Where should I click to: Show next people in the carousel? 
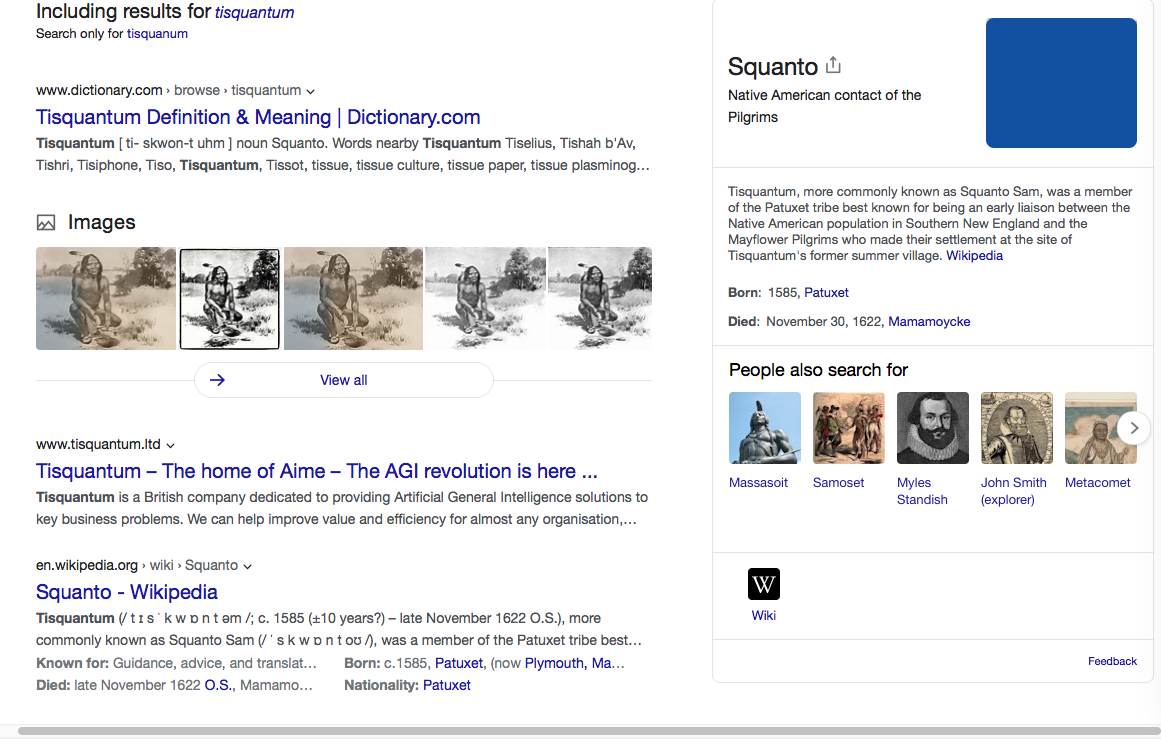(1134, 428)
